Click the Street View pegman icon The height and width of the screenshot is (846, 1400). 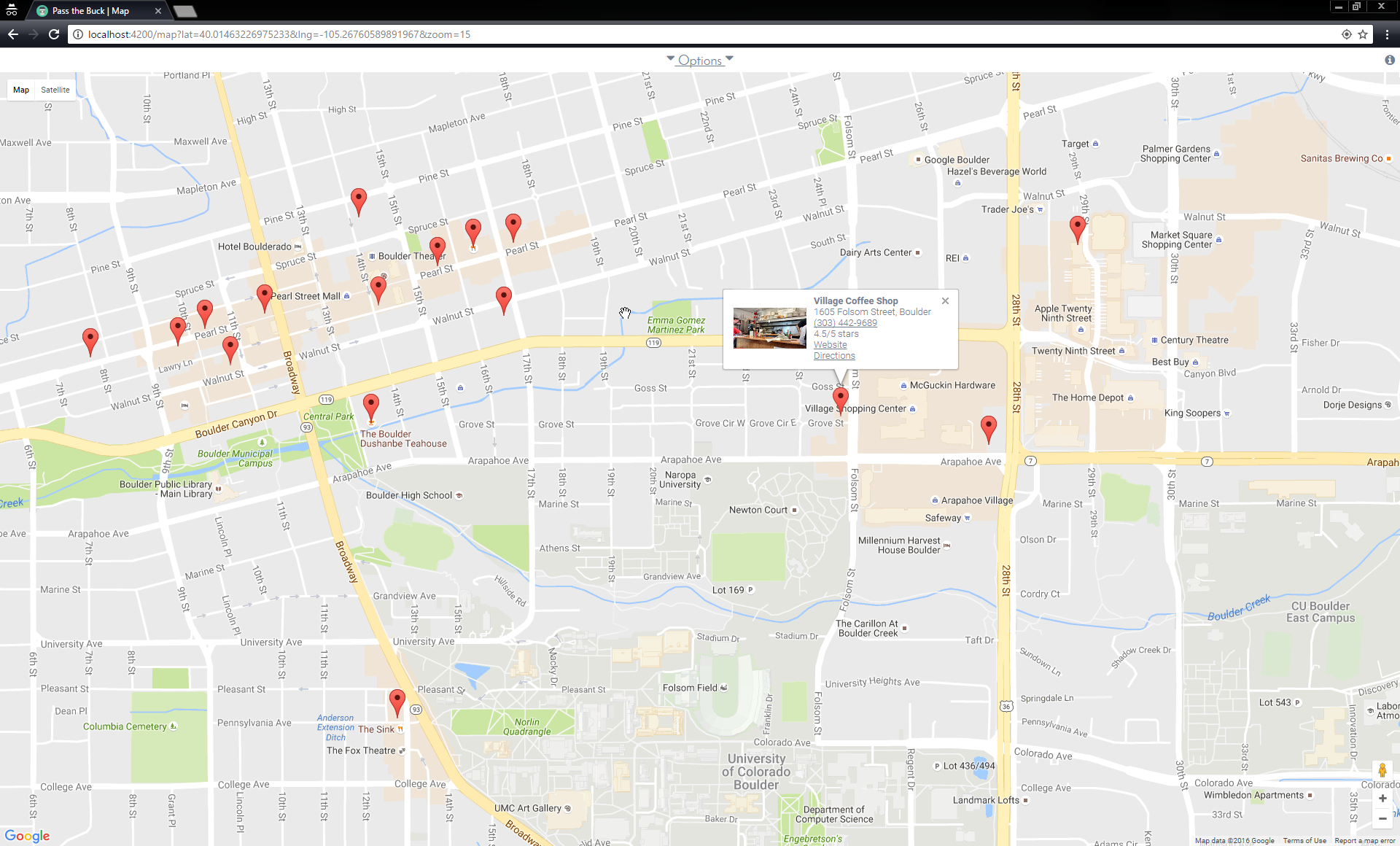(1382, 771)
